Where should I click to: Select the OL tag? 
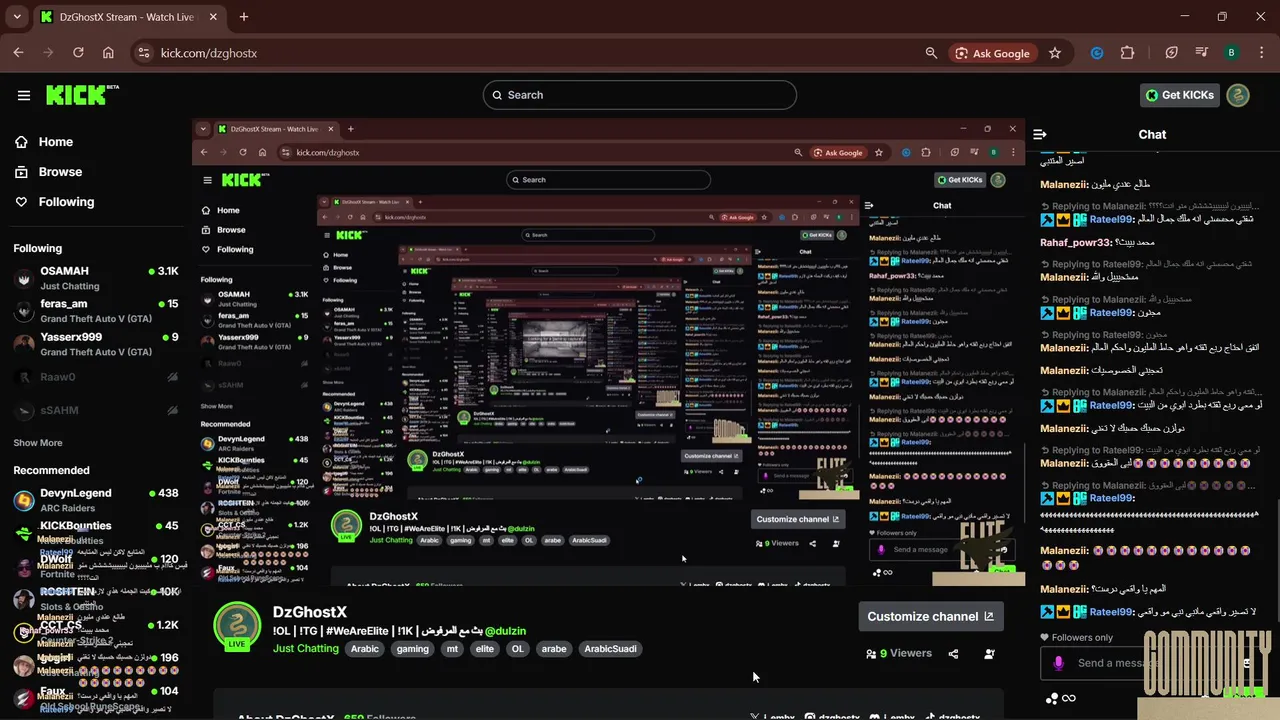coord(517,649)
